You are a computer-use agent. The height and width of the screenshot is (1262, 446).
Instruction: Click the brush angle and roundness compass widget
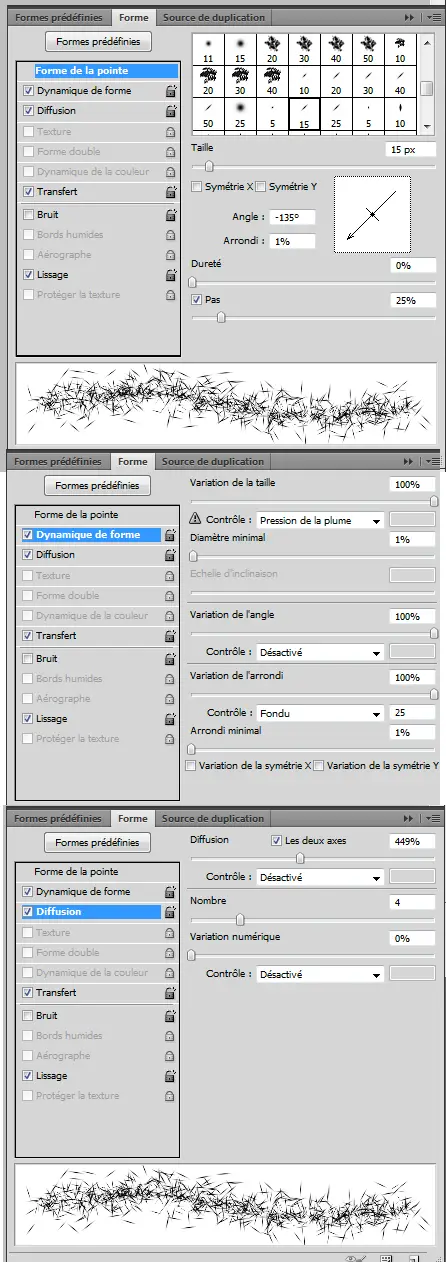[x=372, y=214]
